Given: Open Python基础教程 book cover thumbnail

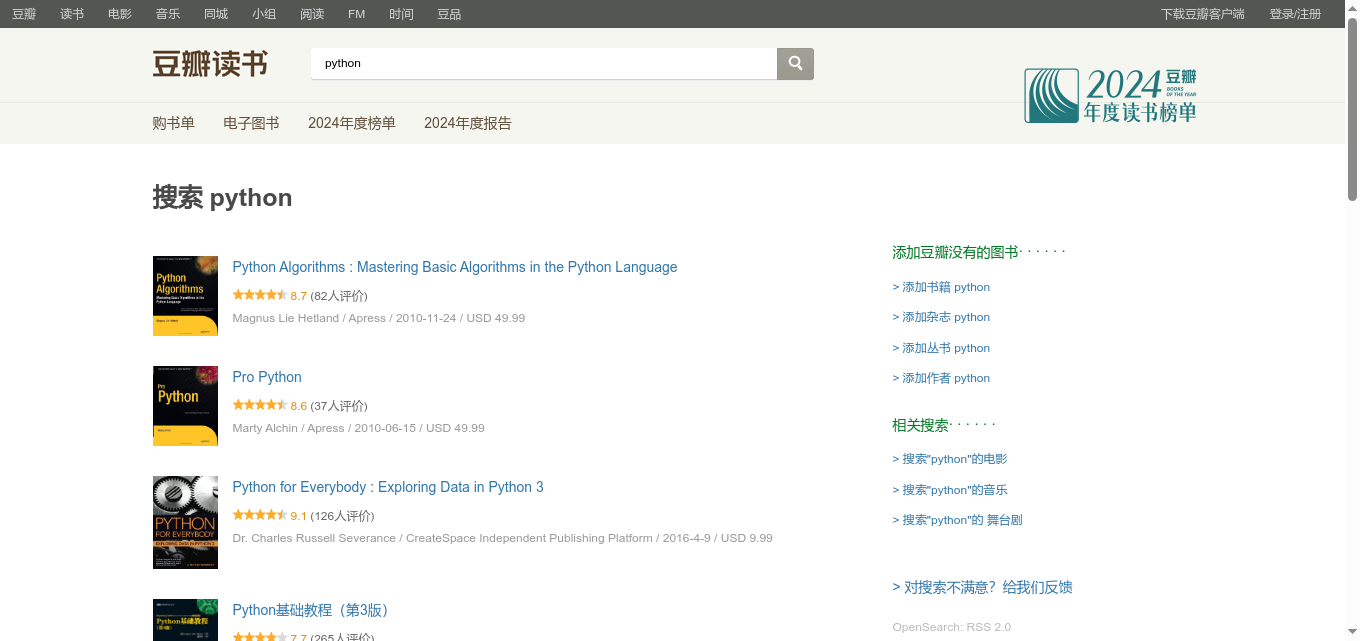Looking at the screenshot, I should [185, 620].
